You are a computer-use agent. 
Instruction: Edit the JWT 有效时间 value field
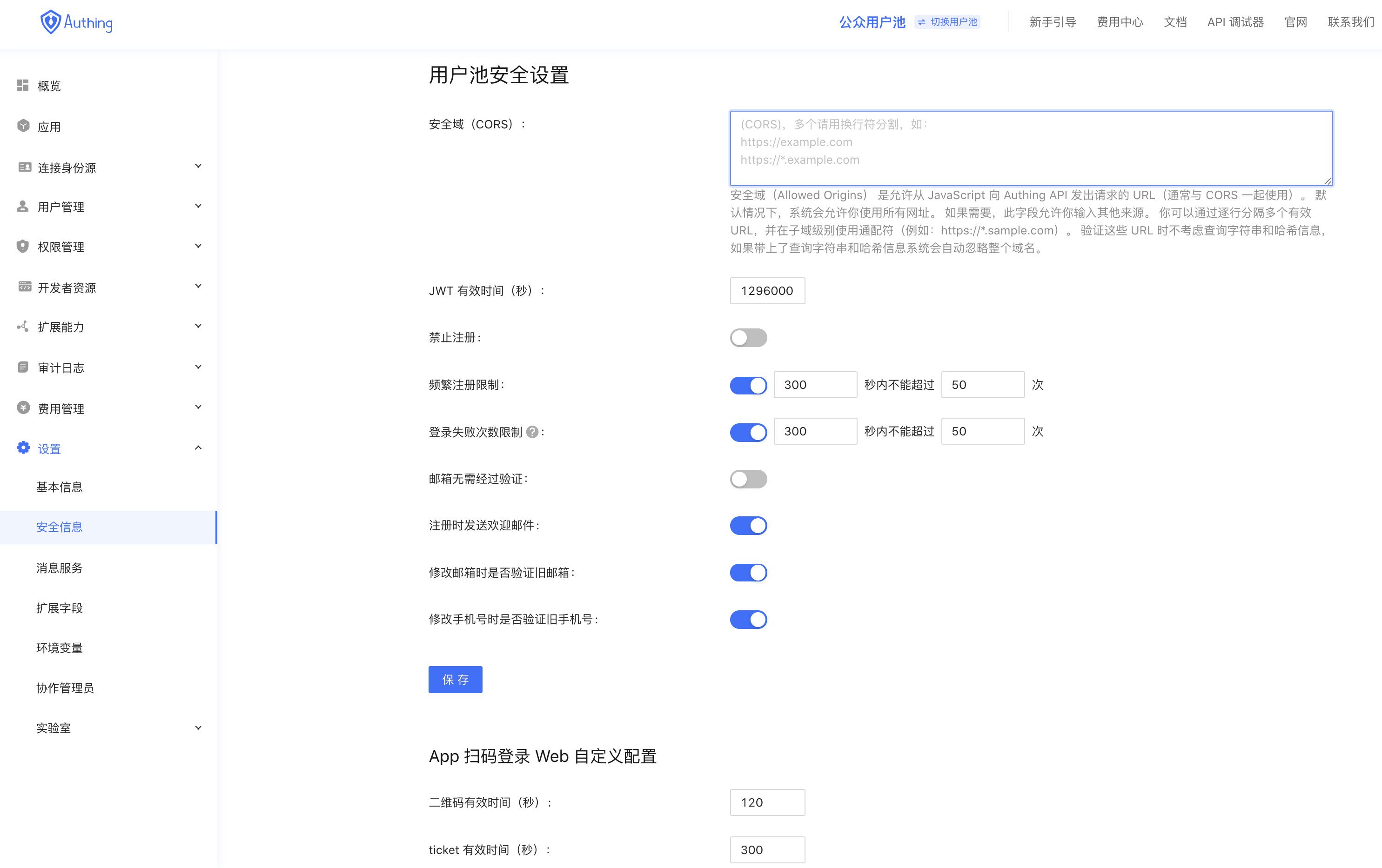(x=767, y=291)
